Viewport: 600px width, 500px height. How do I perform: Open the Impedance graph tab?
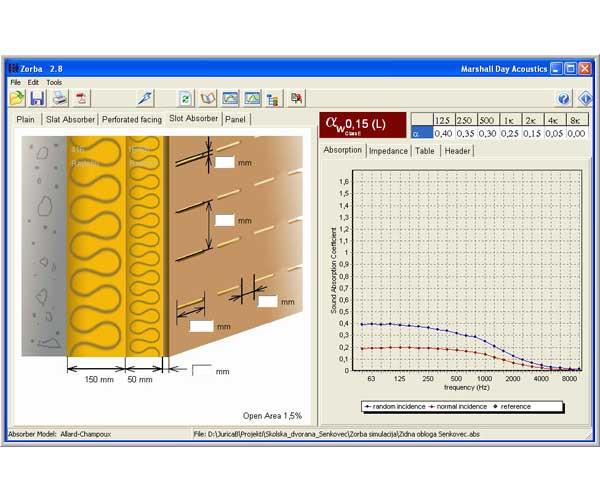388,151
